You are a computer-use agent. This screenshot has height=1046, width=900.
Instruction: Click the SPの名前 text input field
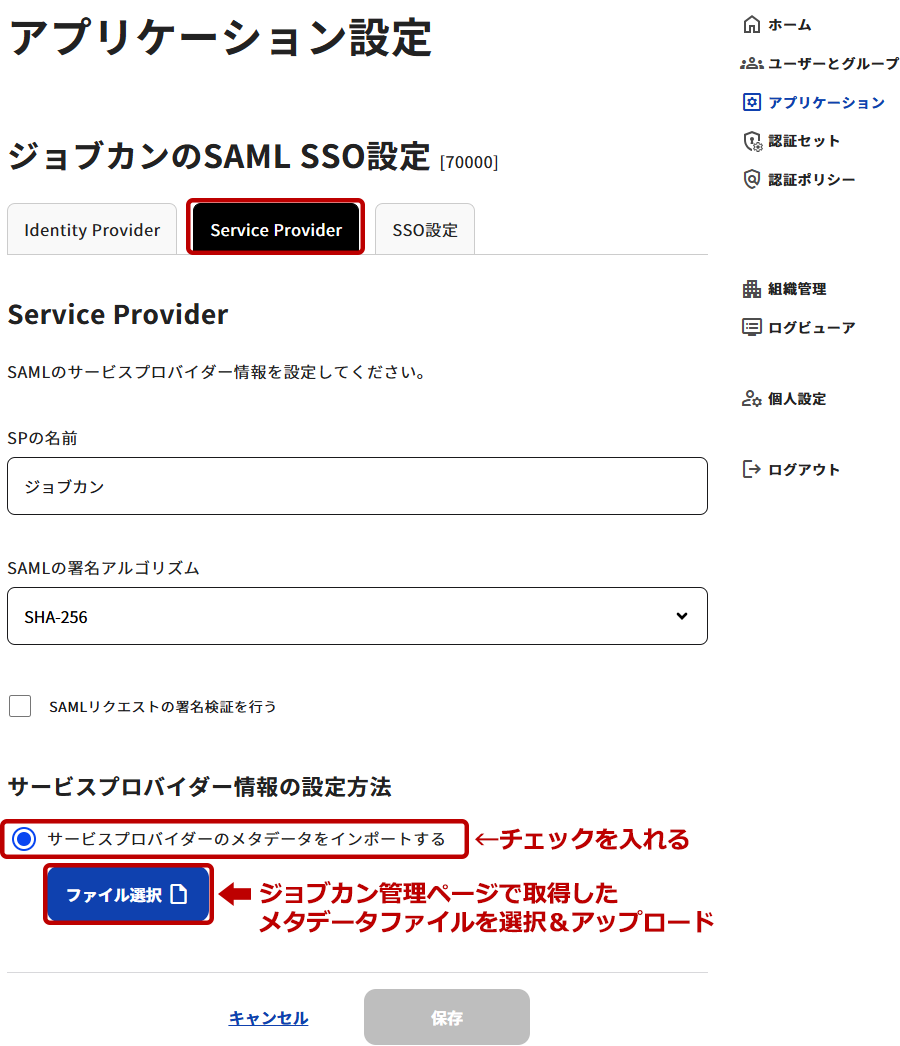357,487
